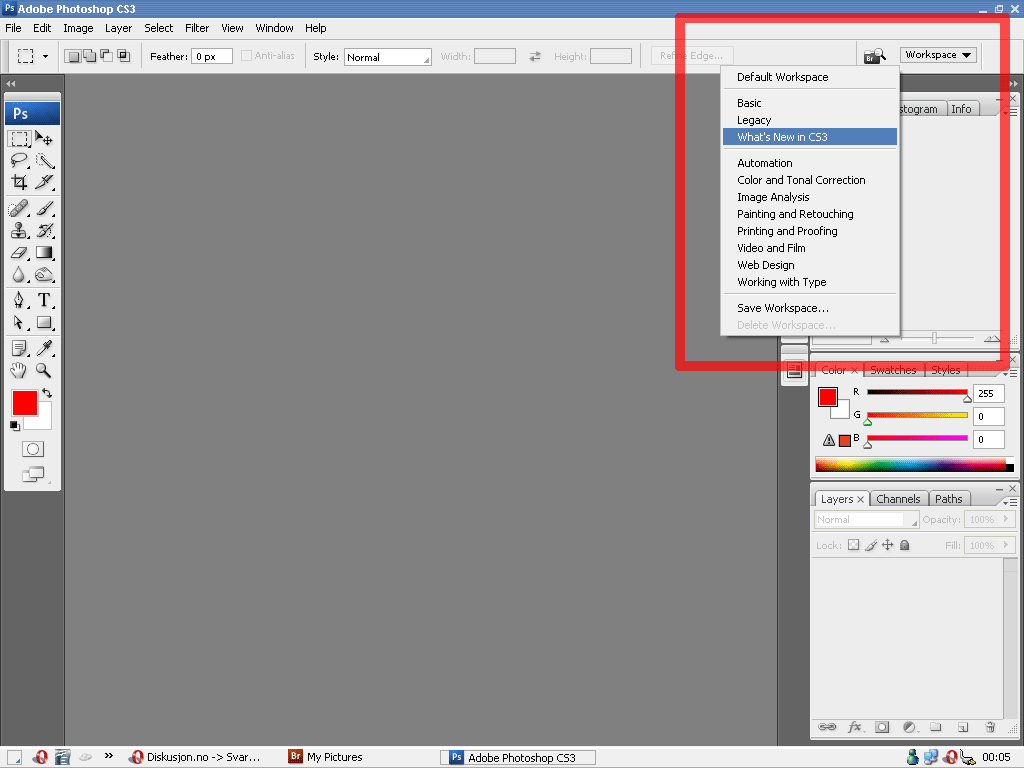Open the Workspace dropdown button
The image size is (1024, 768).
[938, 55]
